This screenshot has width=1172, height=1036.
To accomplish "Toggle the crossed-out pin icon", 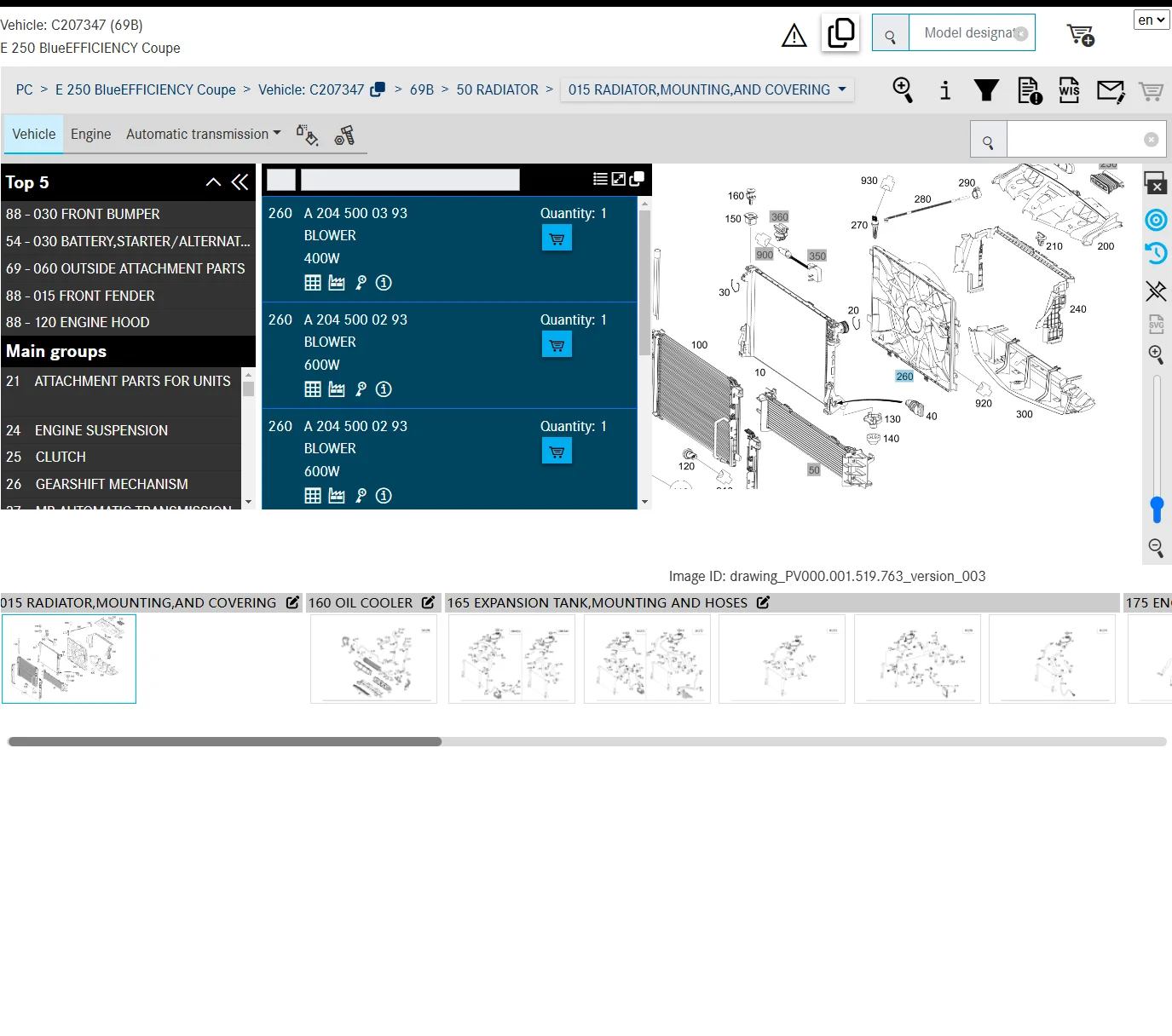I will (1156, 291).
